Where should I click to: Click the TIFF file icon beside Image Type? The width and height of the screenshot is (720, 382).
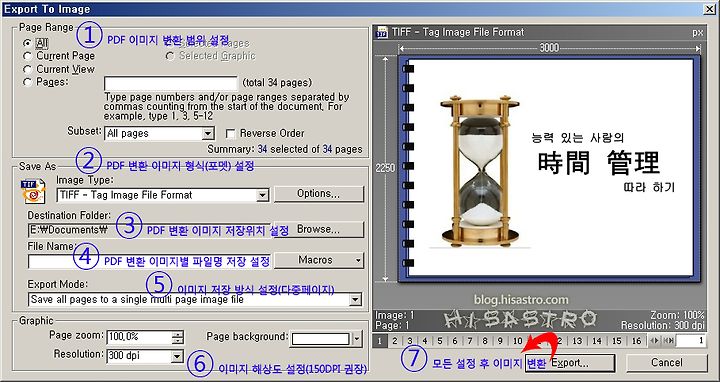(33, 191)
